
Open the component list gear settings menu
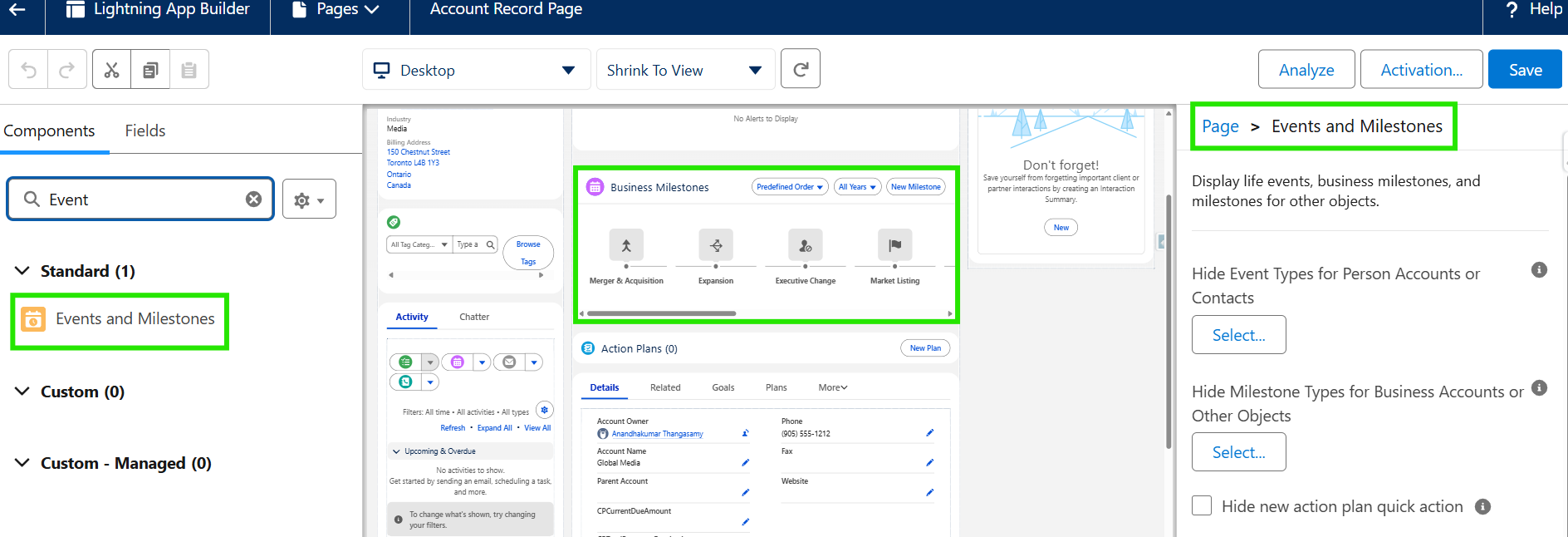coord(309,200)
